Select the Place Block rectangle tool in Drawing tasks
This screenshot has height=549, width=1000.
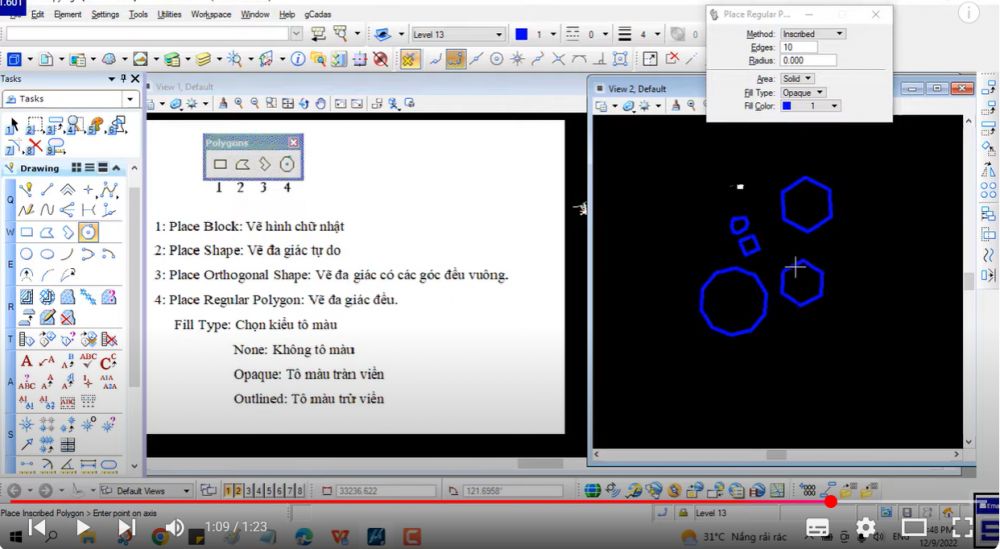[26, 232]
